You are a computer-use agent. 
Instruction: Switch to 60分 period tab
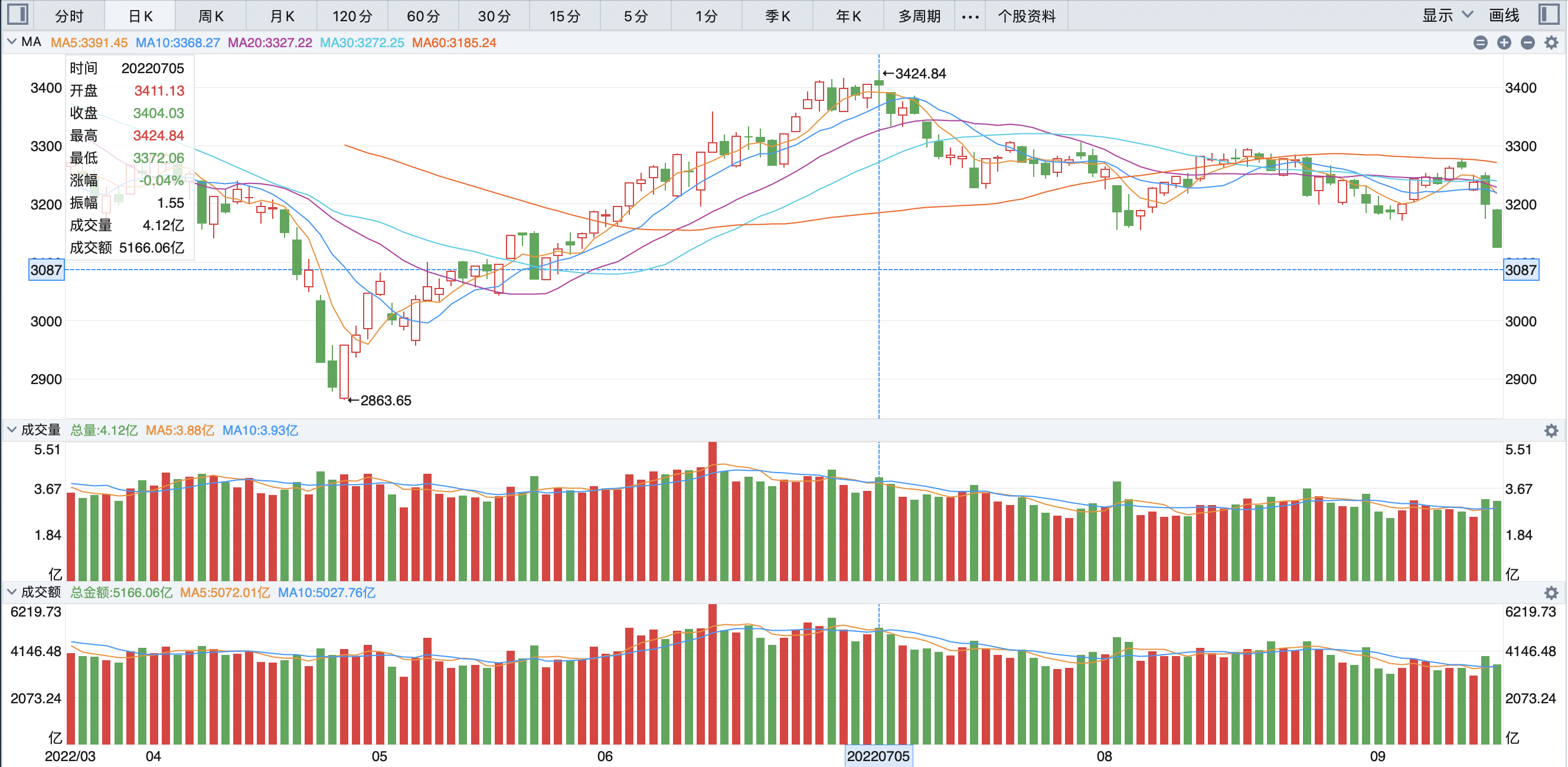(423, 16)
